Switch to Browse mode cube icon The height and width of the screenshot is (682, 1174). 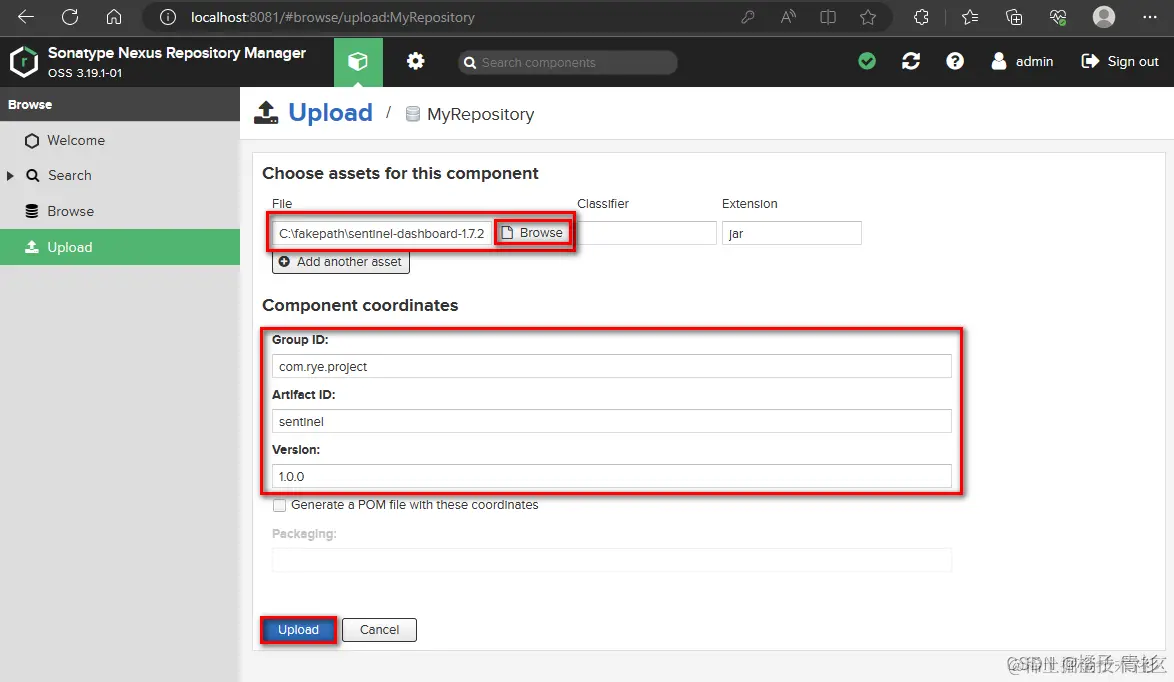pos(358,61)
